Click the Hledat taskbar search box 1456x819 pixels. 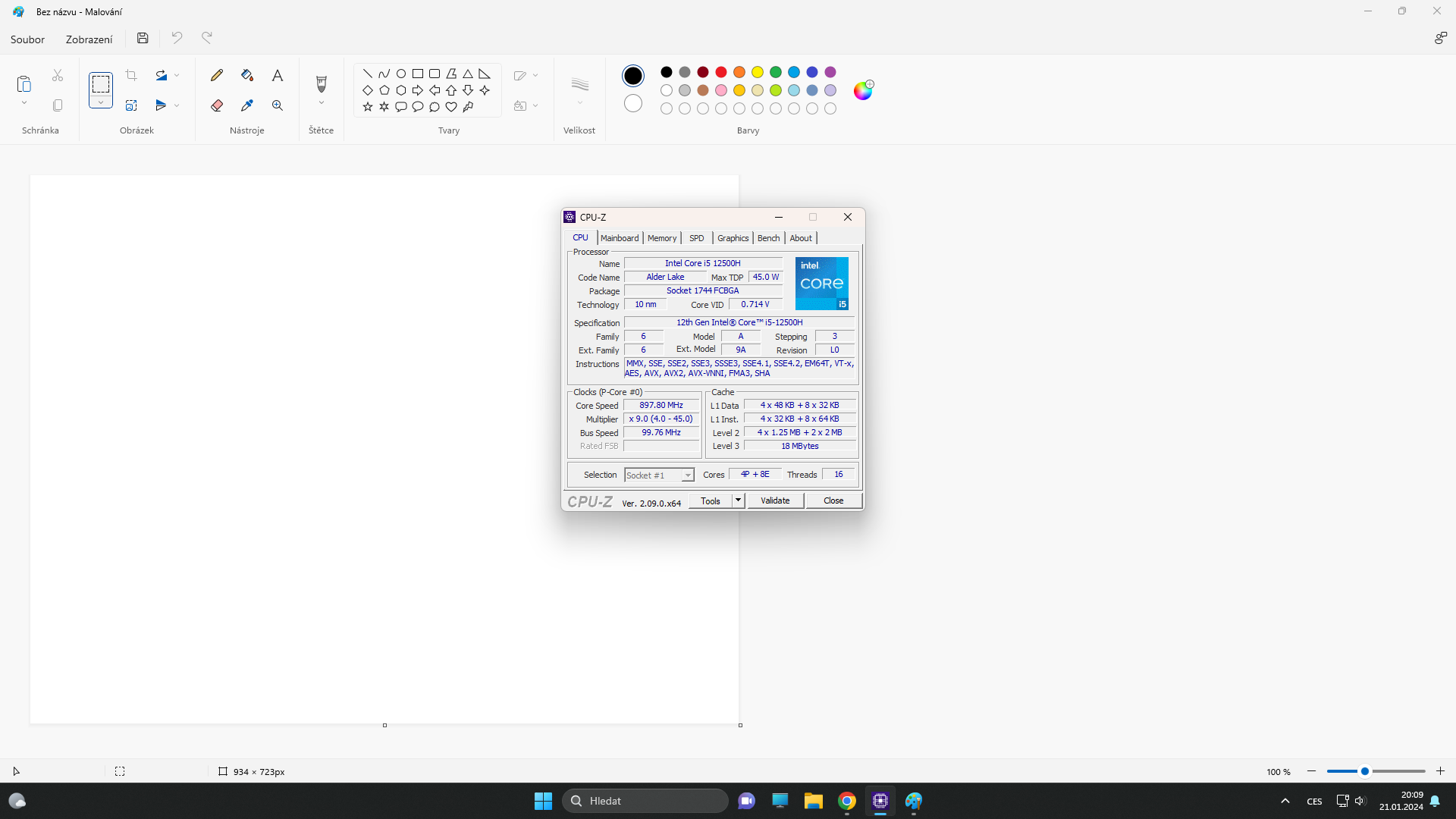(645, 801)
